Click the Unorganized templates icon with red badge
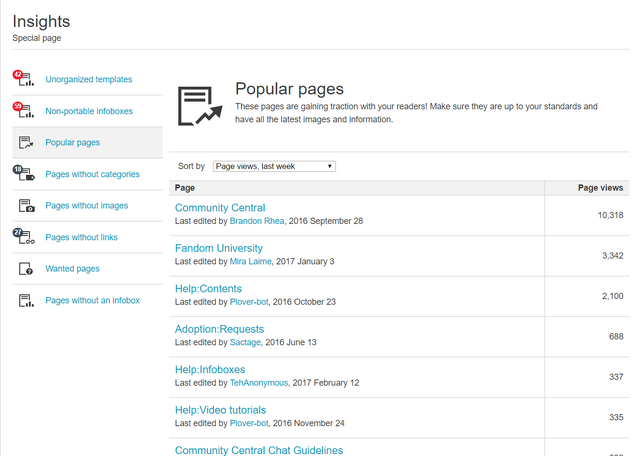This screenshot has width=640, height=456. coord(24,78)
